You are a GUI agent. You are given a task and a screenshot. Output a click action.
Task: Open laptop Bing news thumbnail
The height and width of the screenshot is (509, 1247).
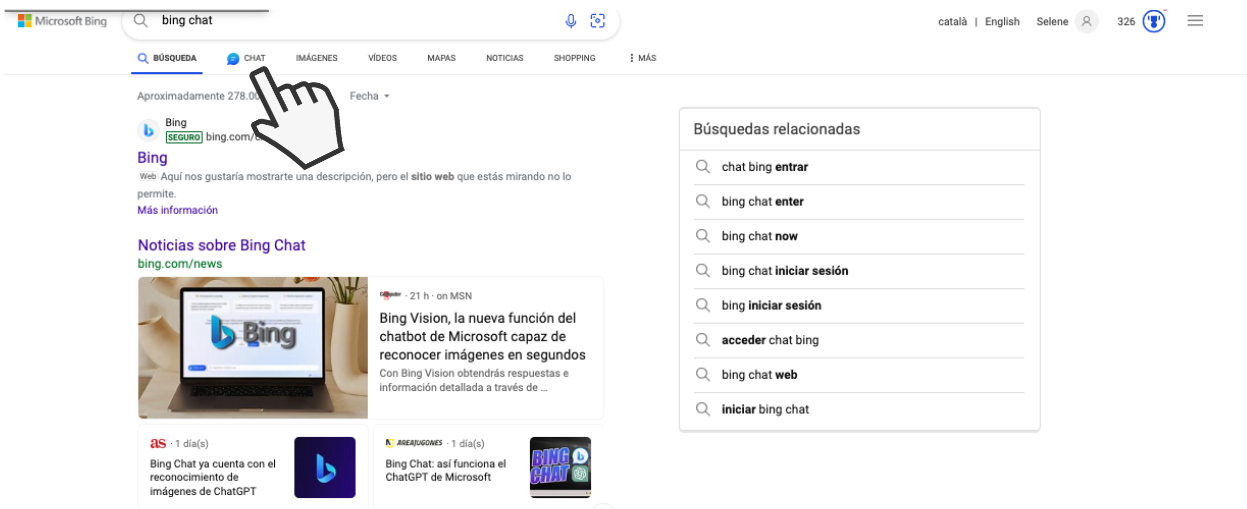pos(253,348)
